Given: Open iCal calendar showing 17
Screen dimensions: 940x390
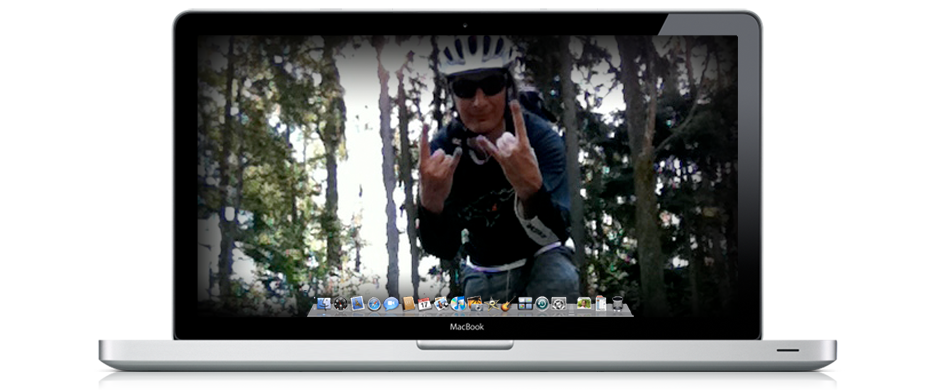Looking at the screenshot, I should pos(424,304).
